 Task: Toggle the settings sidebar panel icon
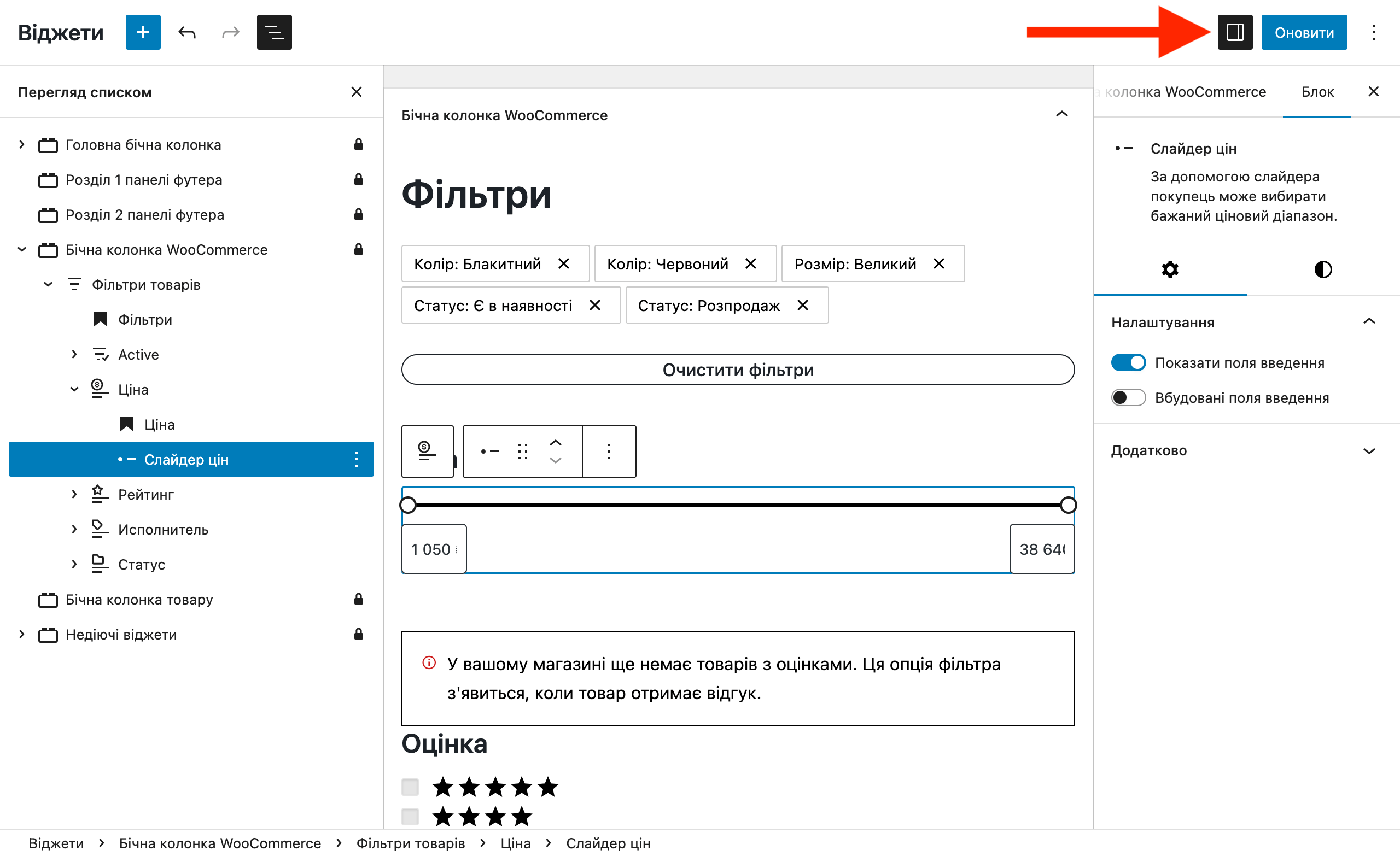click(x=1235, y=32)
